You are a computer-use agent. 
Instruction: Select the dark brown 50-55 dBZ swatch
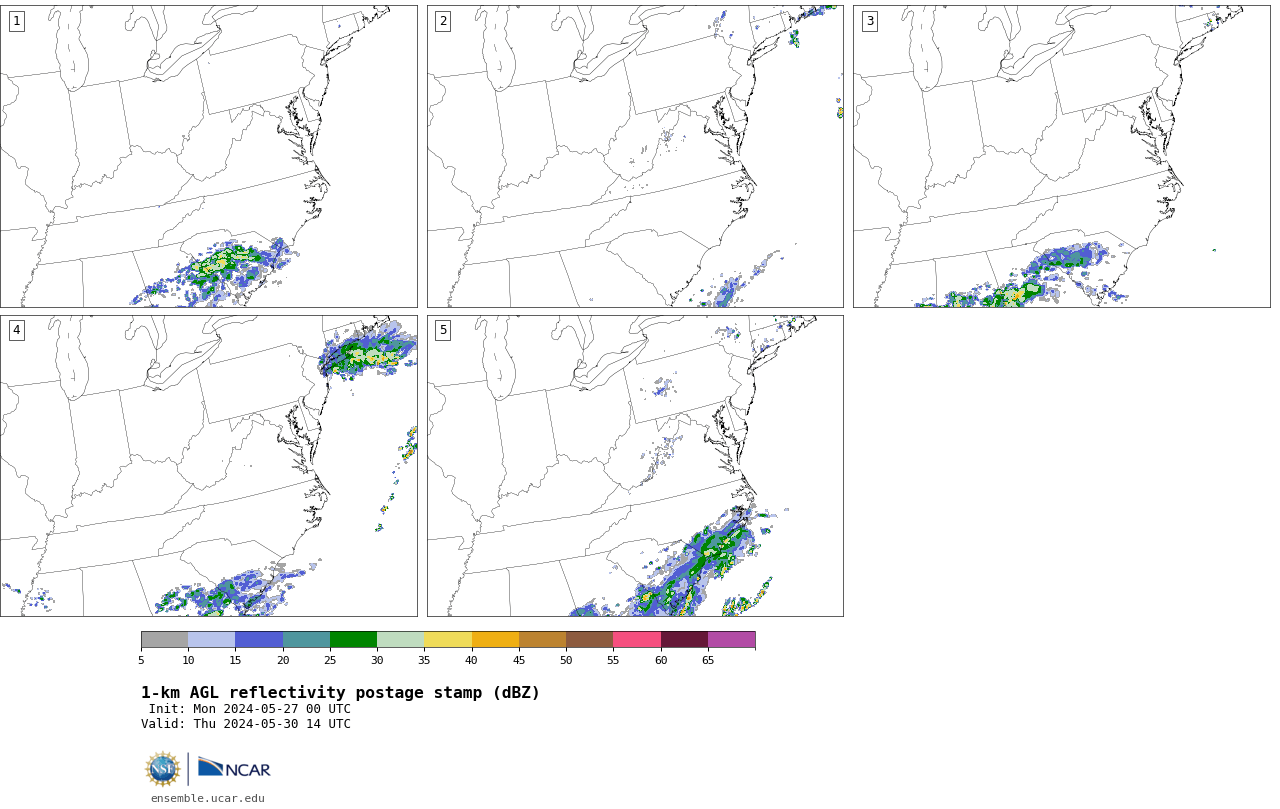[x=589, y=640]
